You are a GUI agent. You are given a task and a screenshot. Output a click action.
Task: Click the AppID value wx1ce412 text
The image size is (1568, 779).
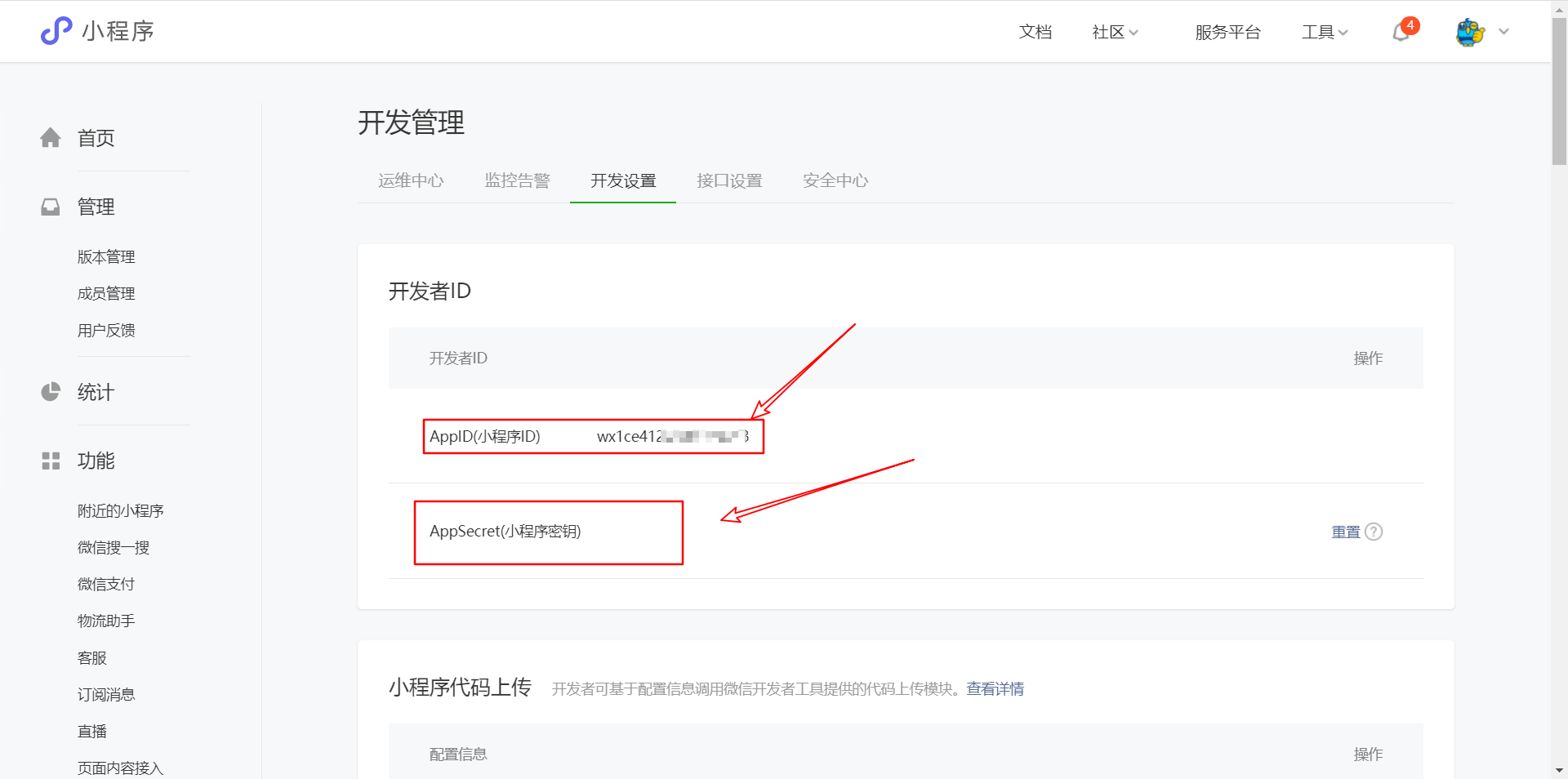672,436
